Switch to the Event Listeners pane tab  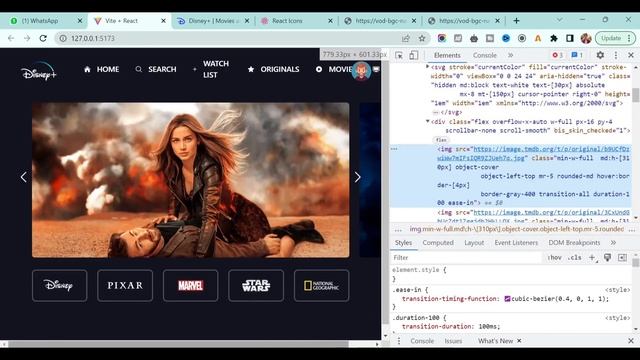[516, 243]
